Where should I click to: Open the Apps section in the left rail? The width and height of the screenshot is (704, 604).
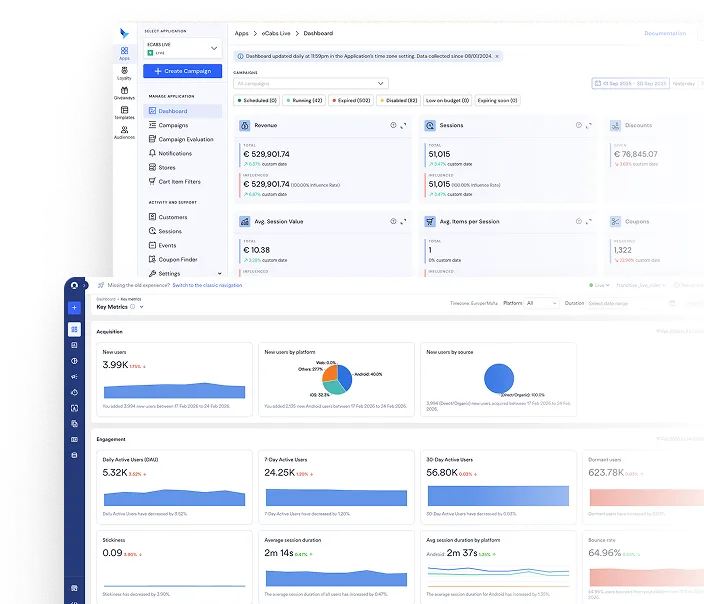coord(124,53)
